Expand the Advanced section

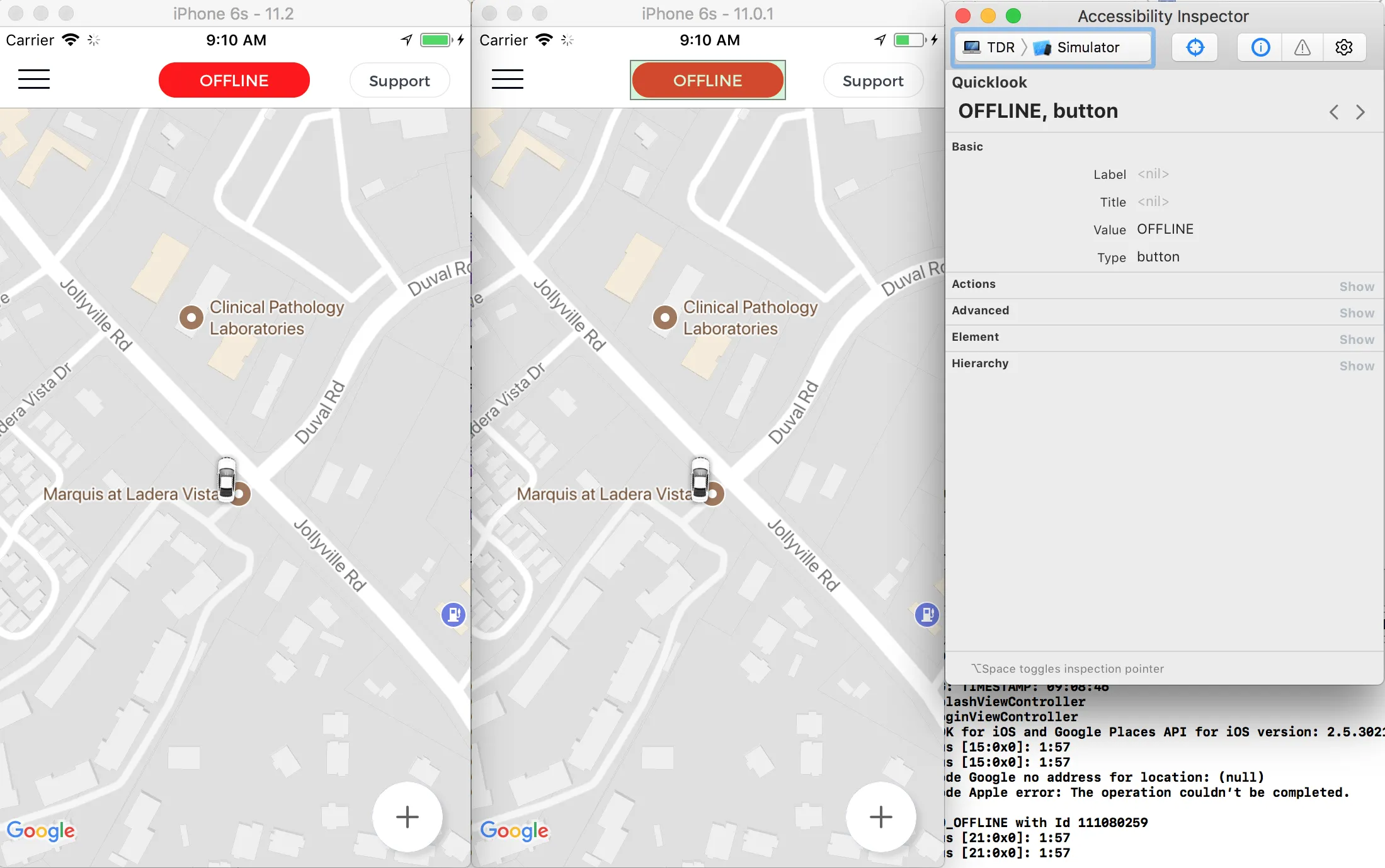(x=1356, y=313)
